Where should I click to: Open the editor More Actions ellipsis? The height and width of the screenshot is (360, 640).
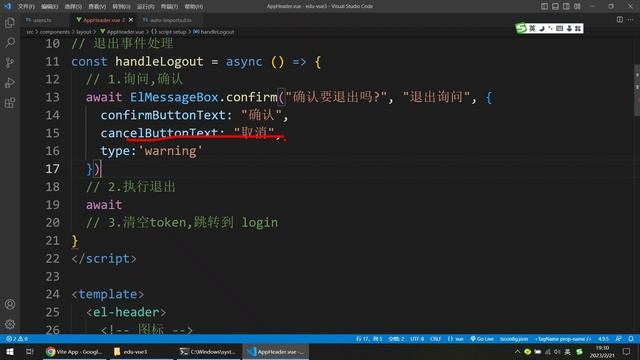click(631, 20)
